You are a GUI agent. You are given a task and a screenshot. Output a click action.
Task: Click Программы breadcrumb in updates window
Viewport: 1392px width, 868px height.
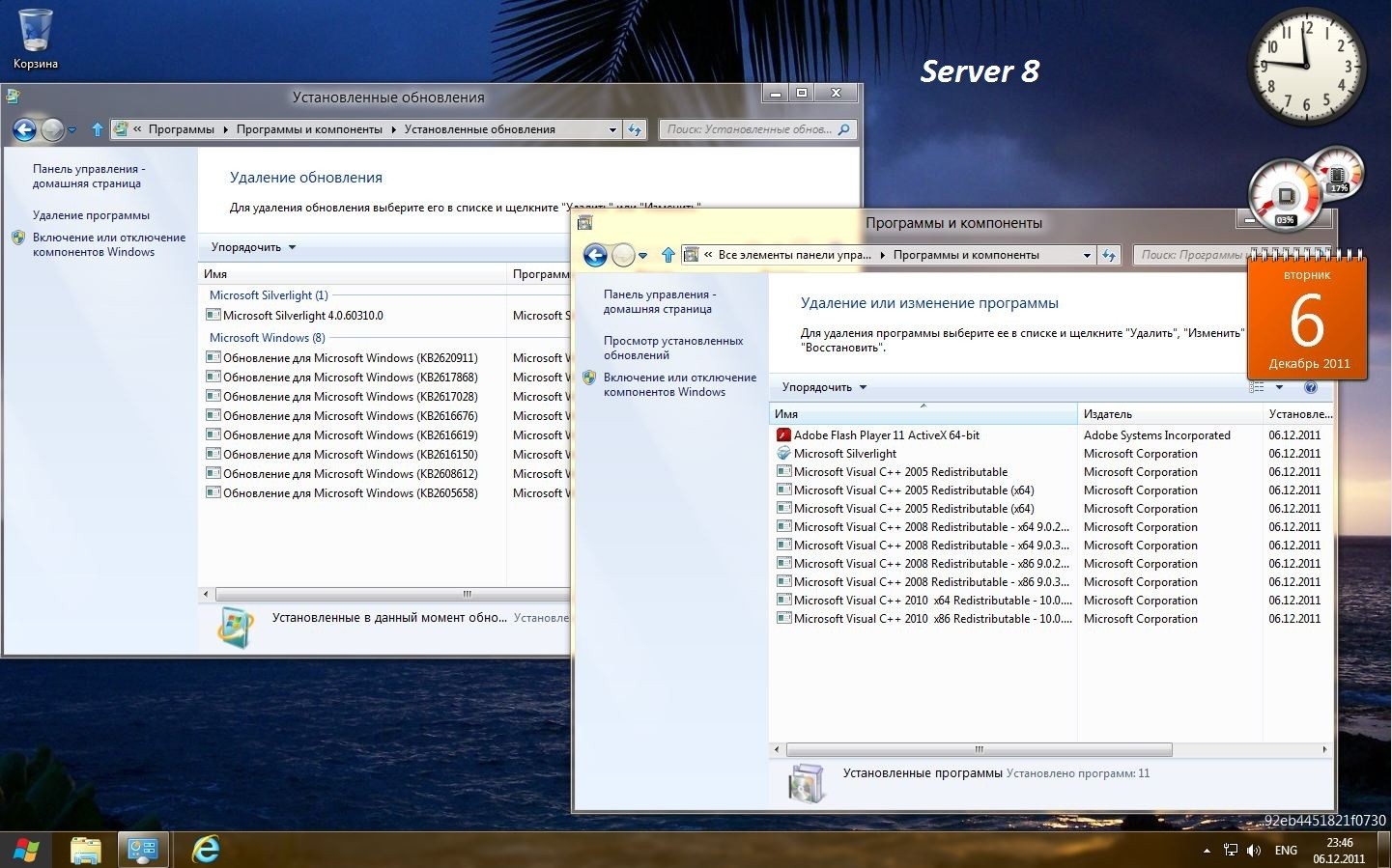coord(182,129)
